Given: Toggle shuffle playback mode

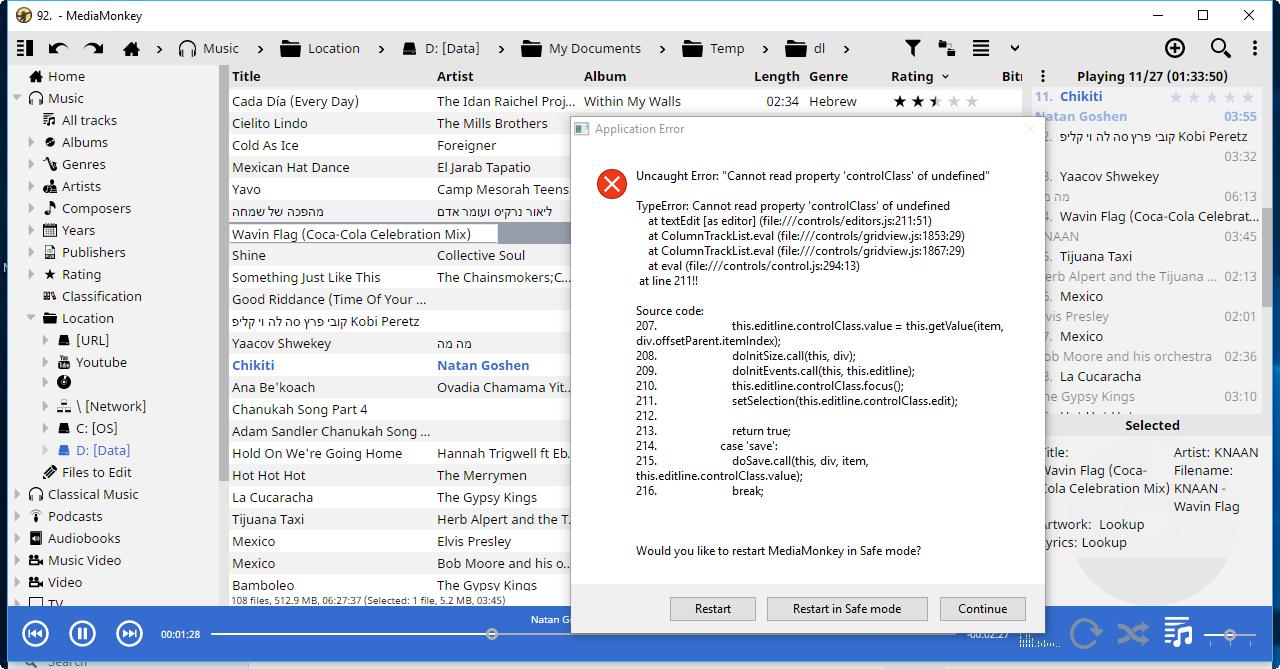Looking at the screenshot, I should (x=1132, y=633).
